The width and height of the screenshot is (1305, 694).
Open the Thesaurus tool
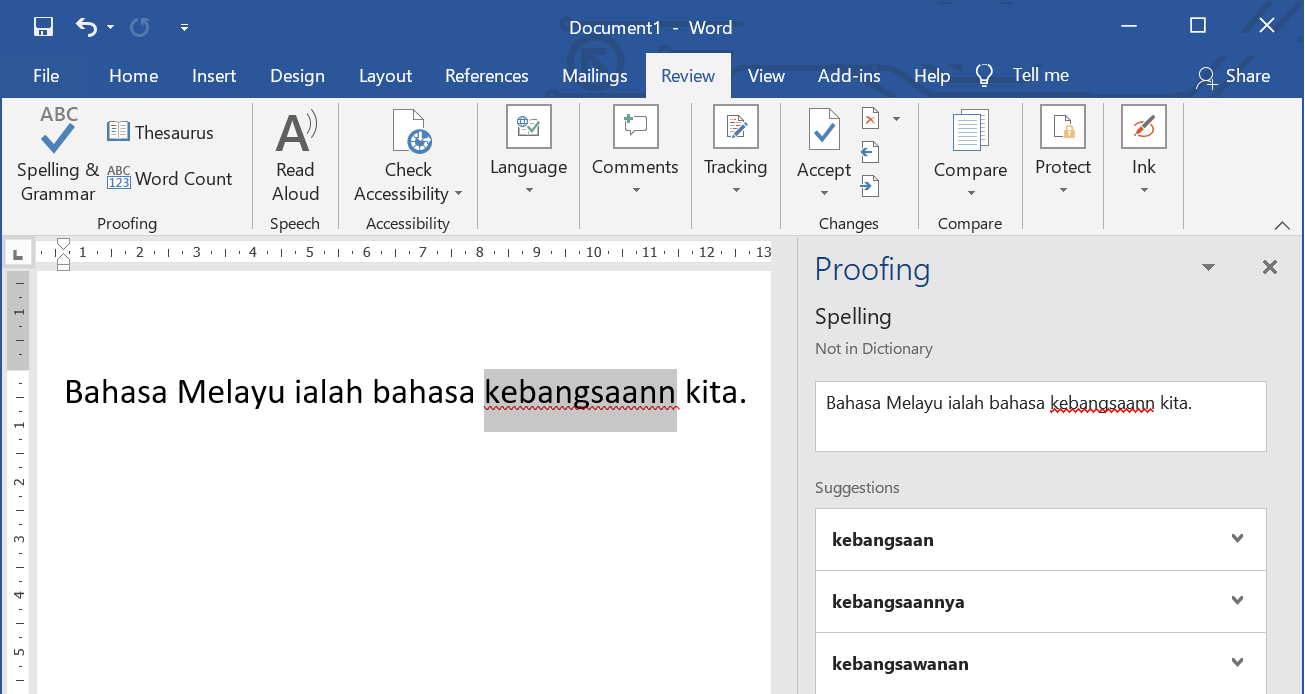click(x=160, y=132)
